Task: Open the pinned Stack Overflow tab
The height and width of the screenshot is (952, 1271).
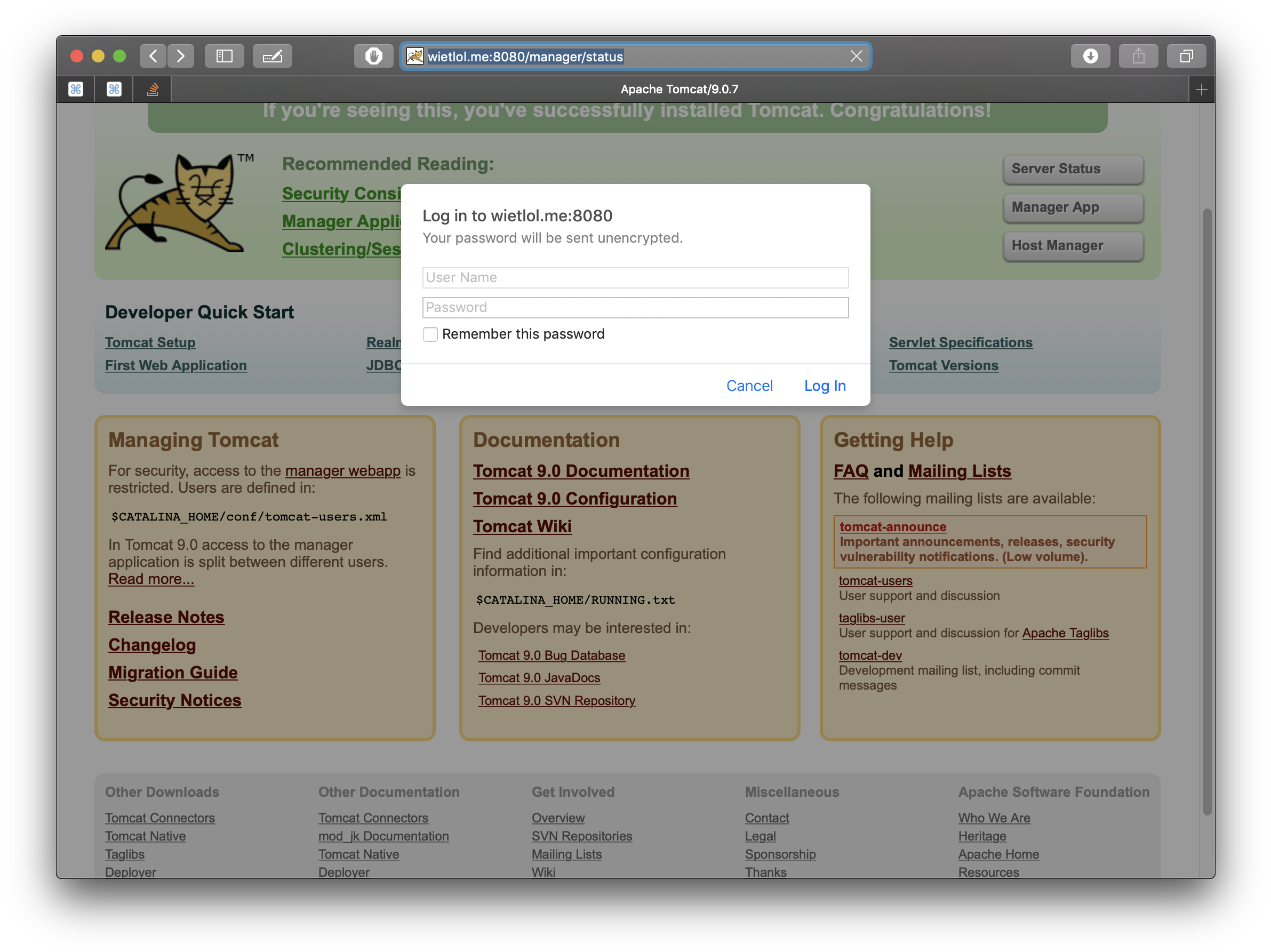Action: pos(152,89)
